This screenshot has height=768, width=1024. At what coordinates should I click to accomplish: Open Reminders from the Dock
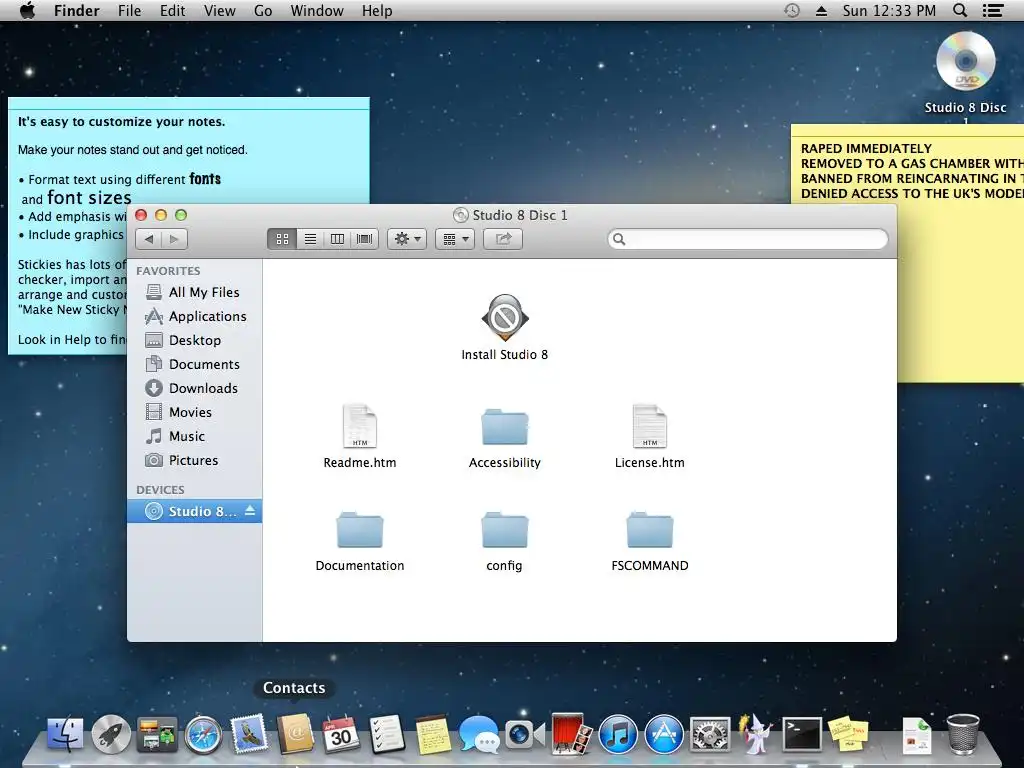coord(387,734)
